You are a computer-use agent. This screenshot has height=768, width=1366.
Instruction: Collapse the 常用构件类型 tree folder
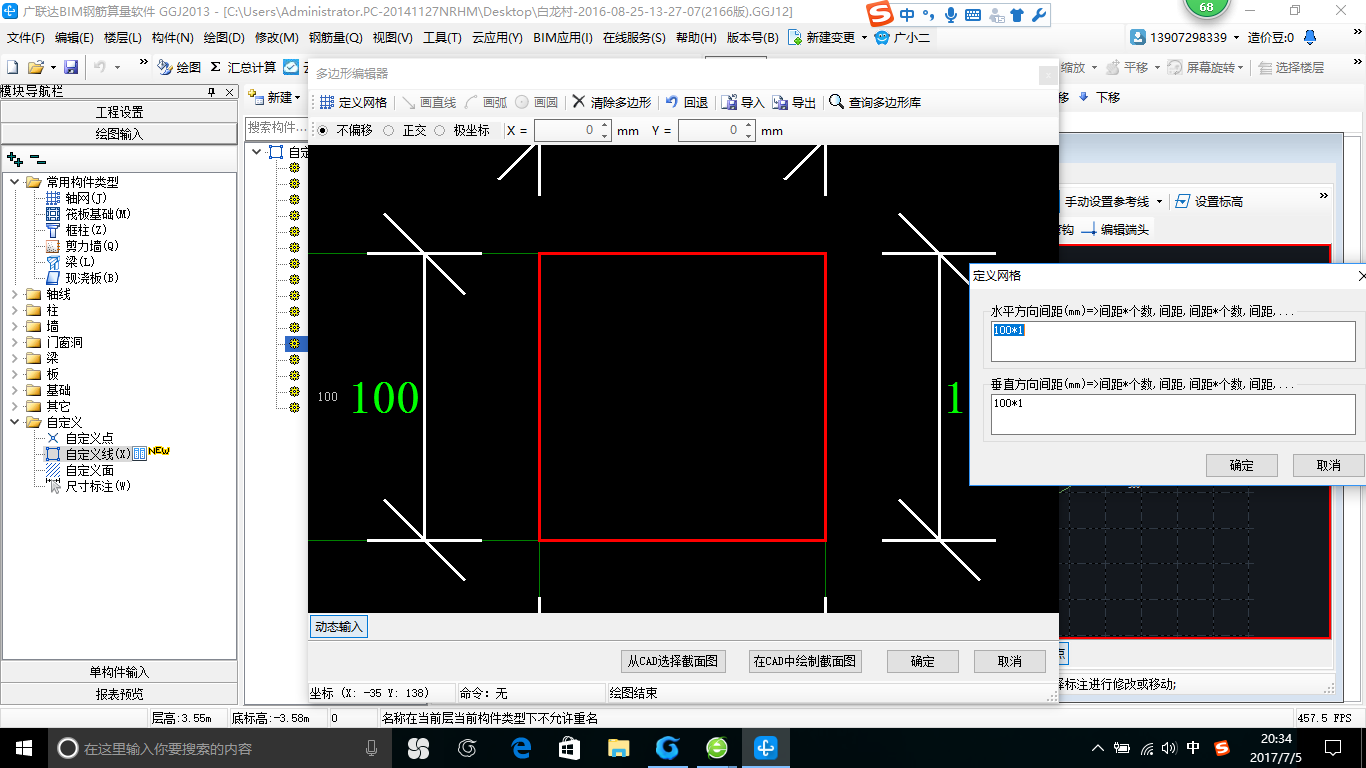(15, 182)
